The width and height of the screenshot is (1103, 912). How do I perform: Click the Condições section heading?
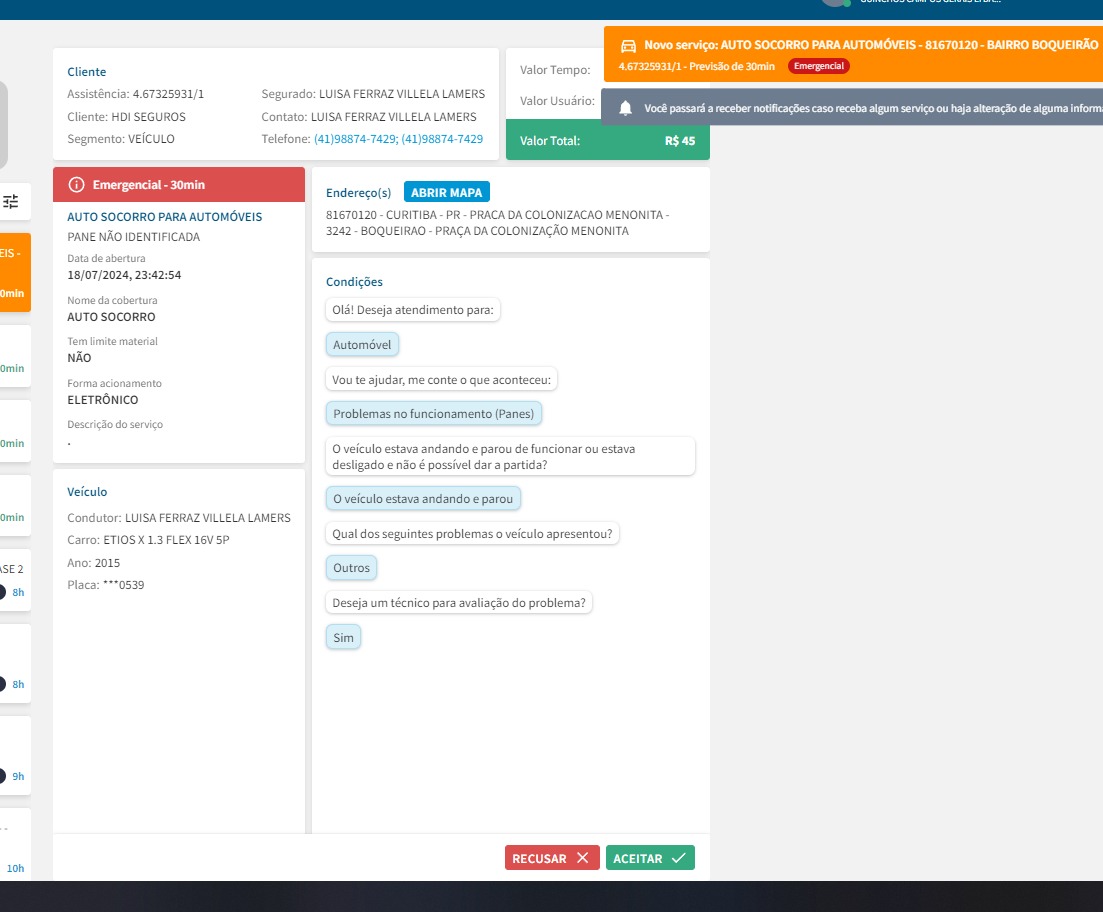(355, 281)
